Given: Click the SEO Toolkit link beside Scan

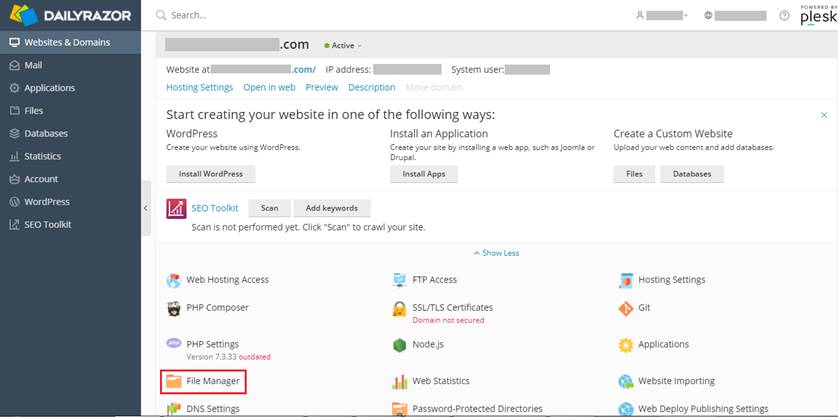Looking at the screenshot, I should pyautogui.click(x=215, y=208).
